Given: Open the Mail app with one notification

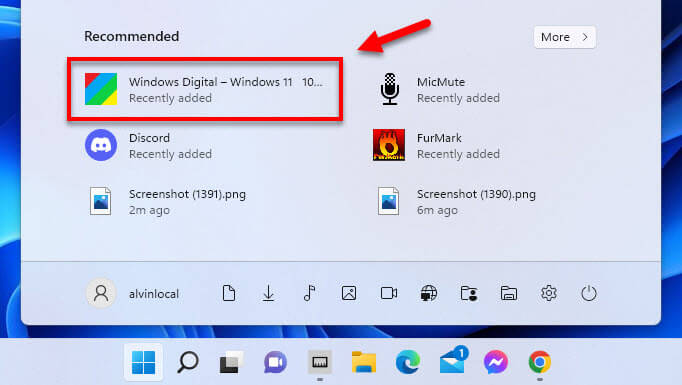Looking at the screenshot, I should pyautogui.click(x=453, y=360).
